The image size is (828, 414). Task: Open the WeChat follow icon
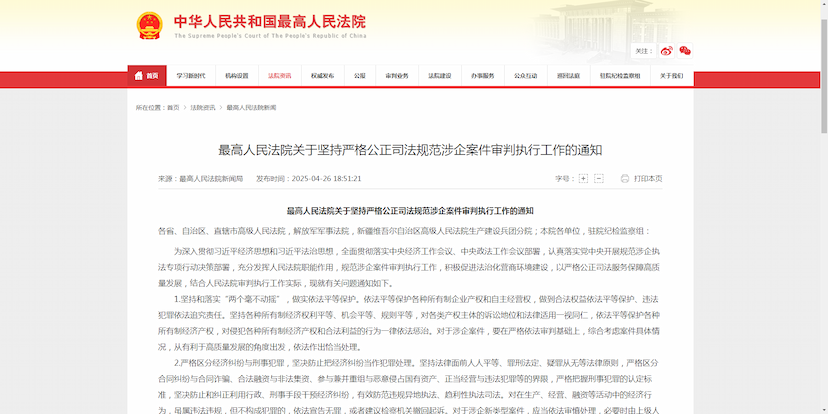pos(685,51)
